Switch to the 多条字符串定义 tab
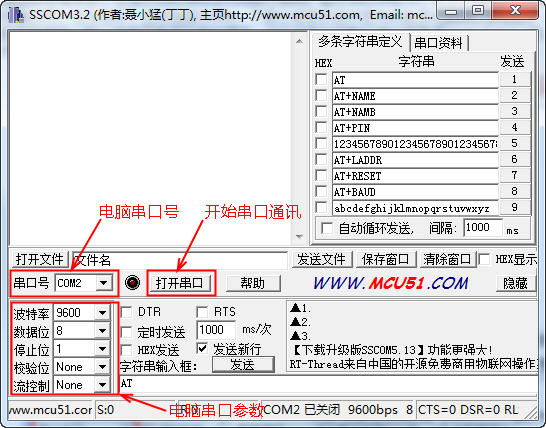Viewport: 546px width, 428px height. point(360,42)
